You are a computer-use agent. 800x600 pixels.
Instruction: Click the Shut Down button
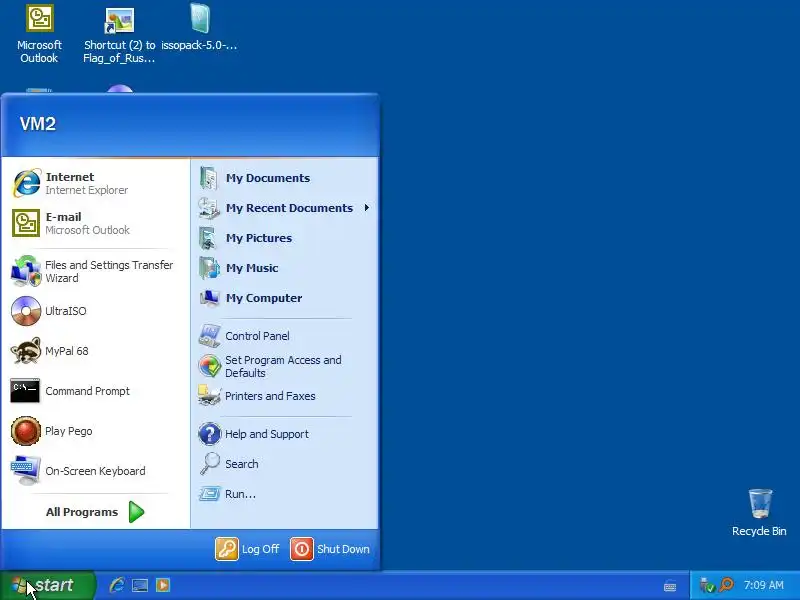click(330, 549)
